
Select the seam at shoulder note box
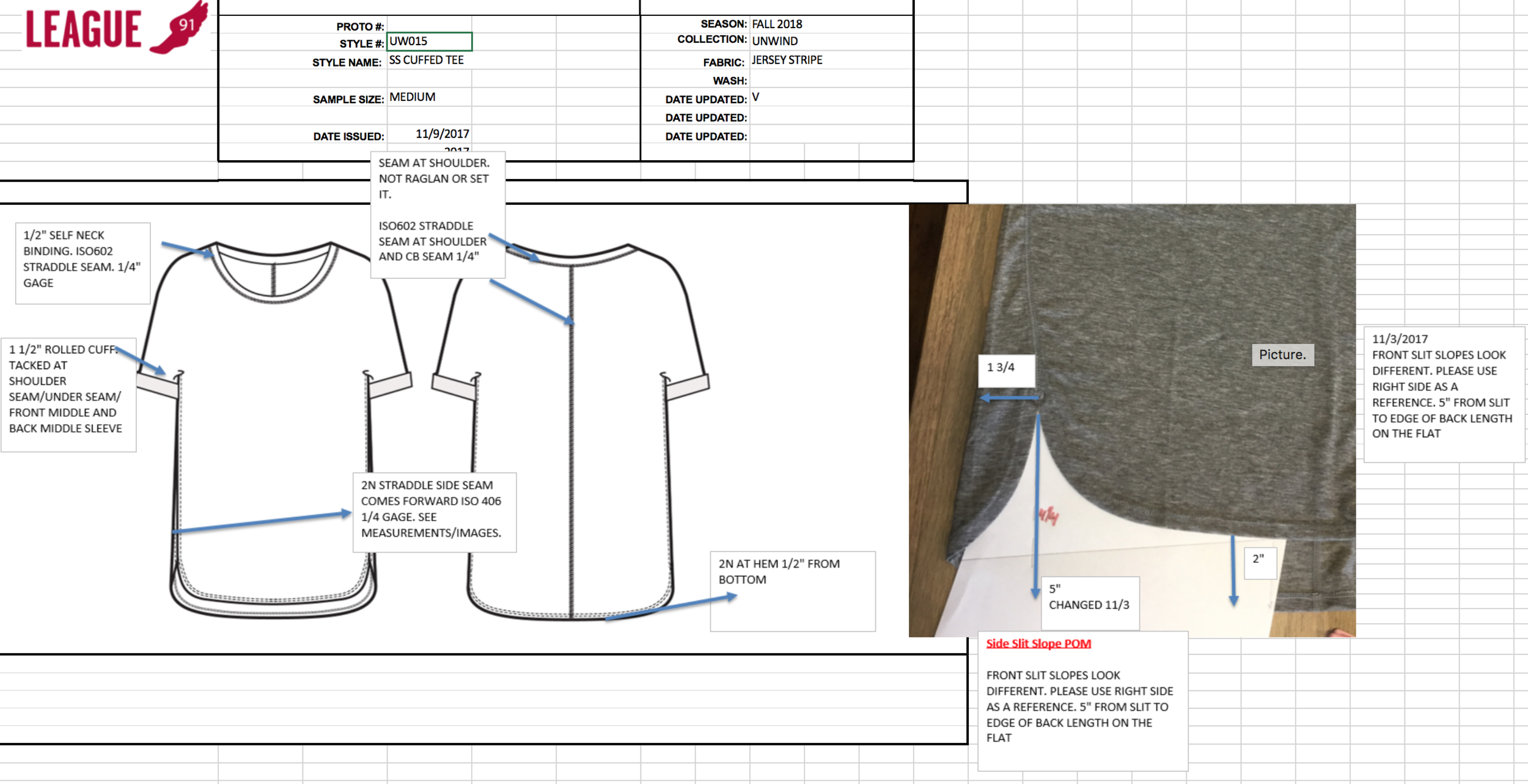pos(437,211)
